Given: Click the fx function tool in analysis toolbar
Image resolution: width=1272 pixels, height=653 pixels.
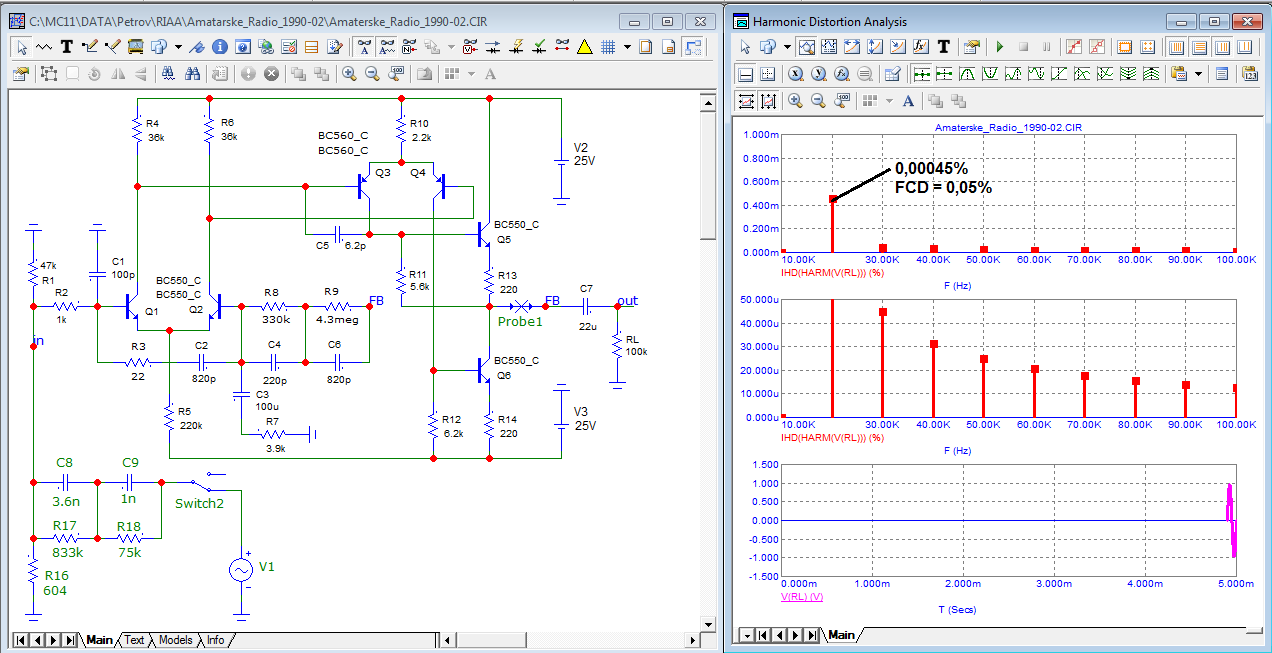Looking at the screenshot, I should (923, 46).
